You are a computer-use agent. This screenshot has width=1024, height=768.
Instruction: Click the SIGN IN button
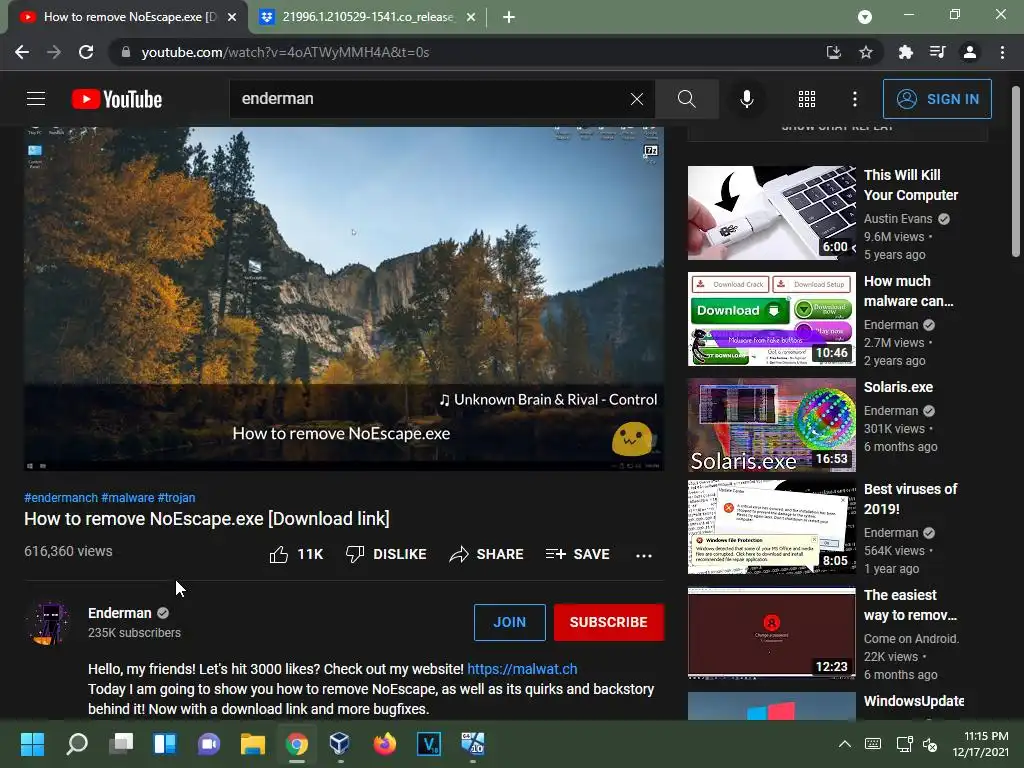pyautogui.click(x=937, y=99)
